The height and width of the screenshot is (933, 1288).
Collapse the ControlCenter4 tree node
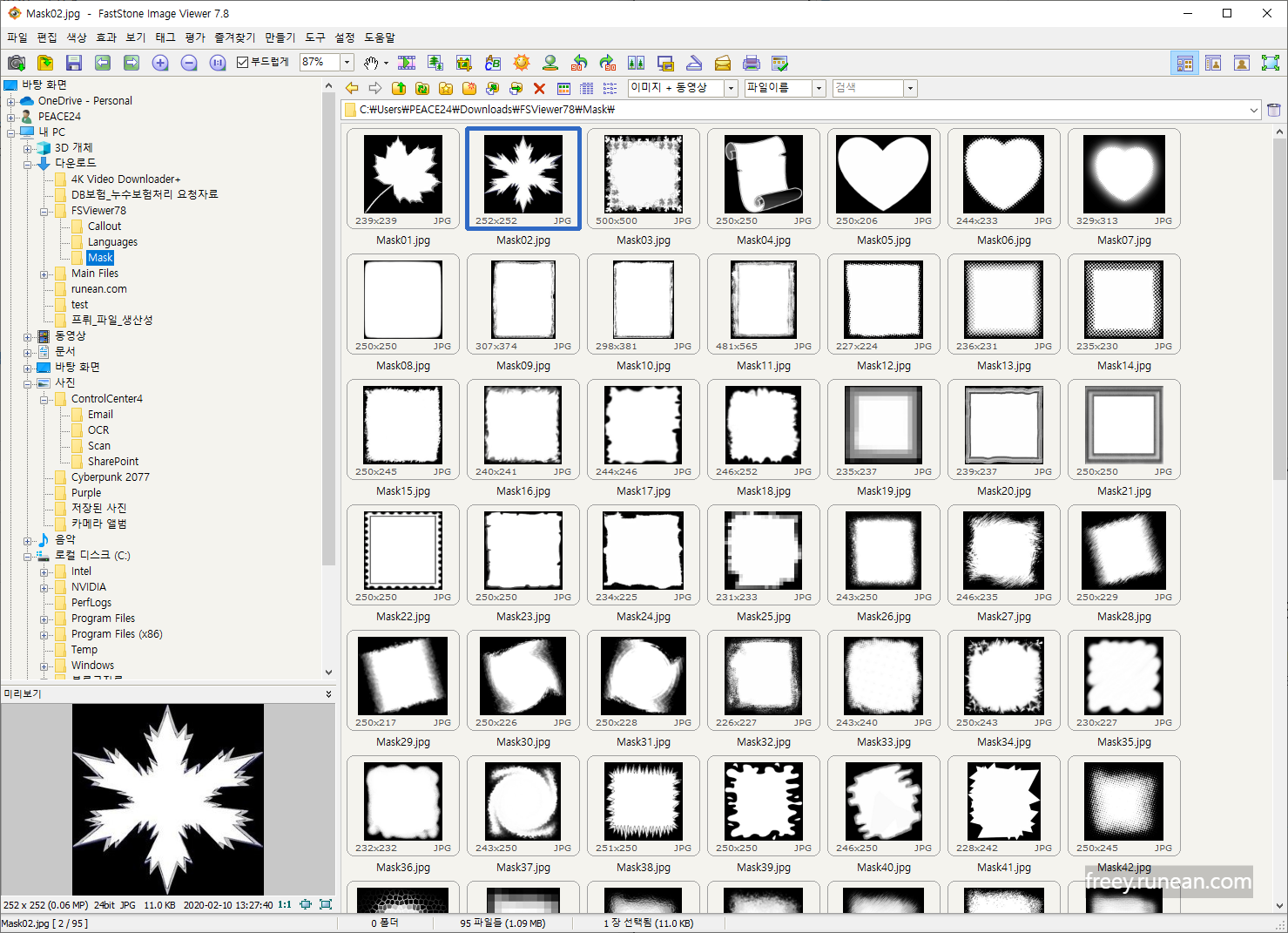(44, 400)
